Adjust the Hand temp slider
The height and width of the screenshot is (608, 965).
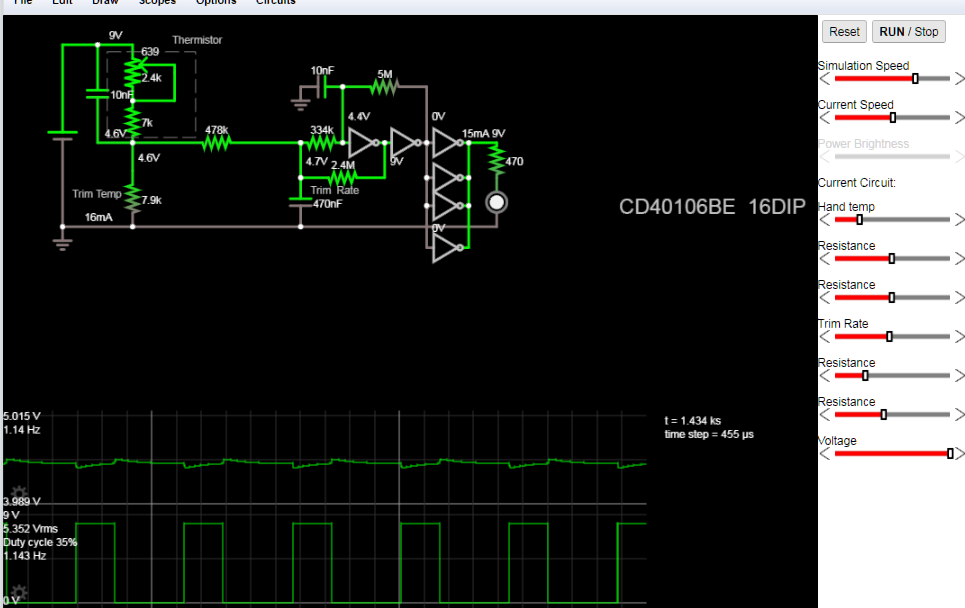point(892,220)
